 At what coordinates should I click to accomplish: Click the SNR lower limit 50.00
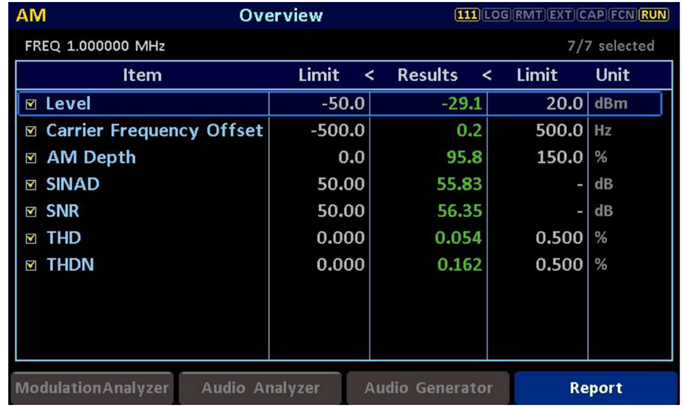(x=341, y=211)
